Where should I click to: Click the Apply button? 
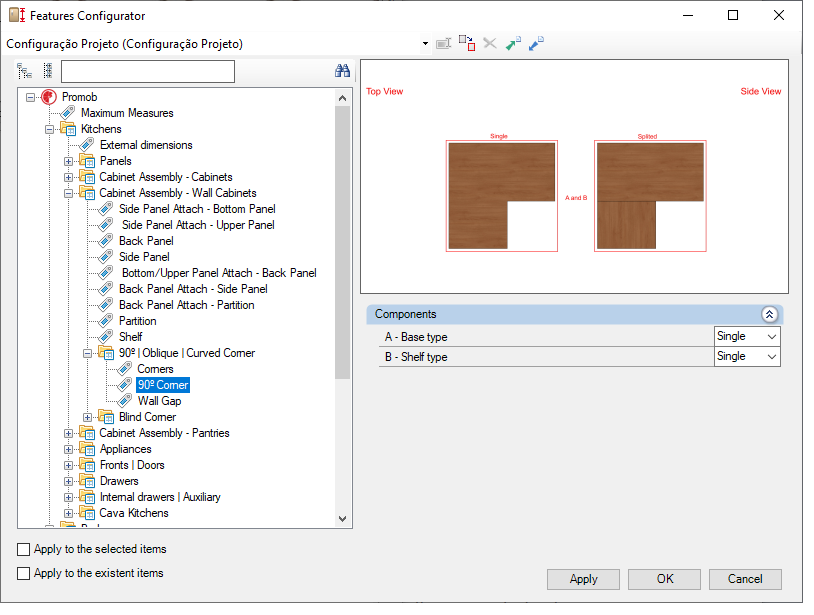(x=583, y=579)
